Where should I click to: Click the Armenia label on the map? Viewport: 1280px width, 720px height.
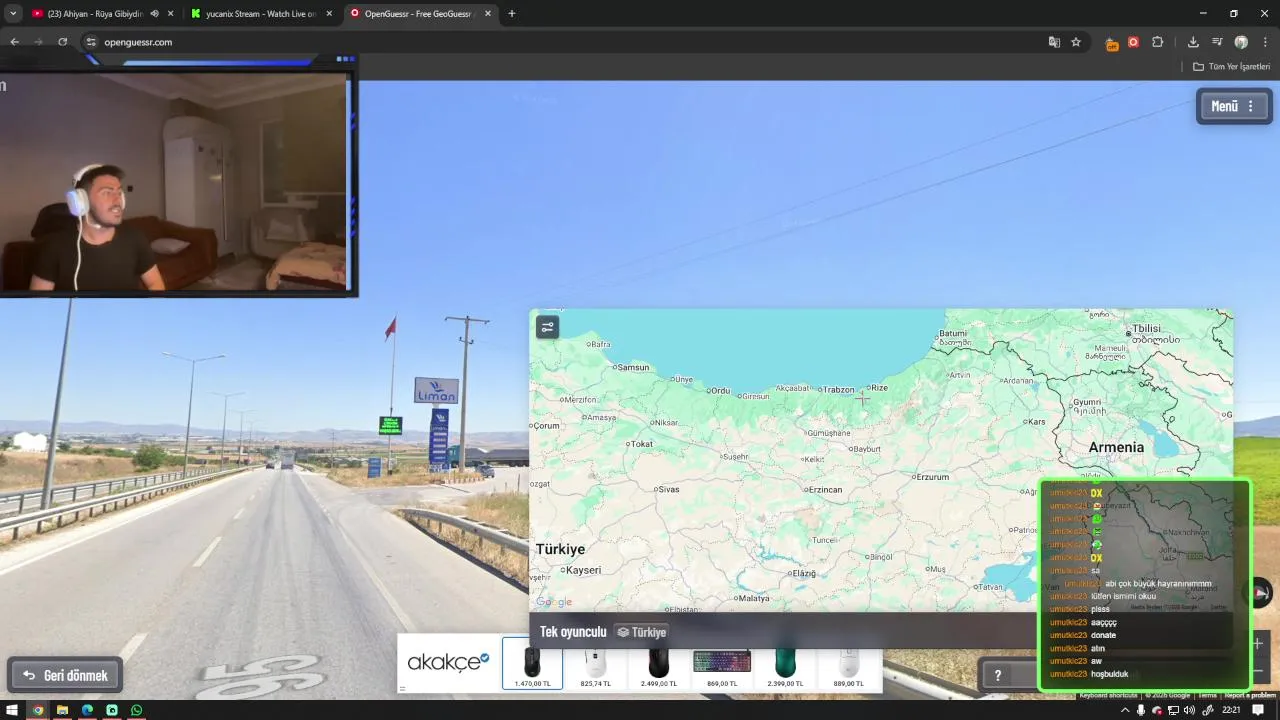click(x=1116, y=448)
